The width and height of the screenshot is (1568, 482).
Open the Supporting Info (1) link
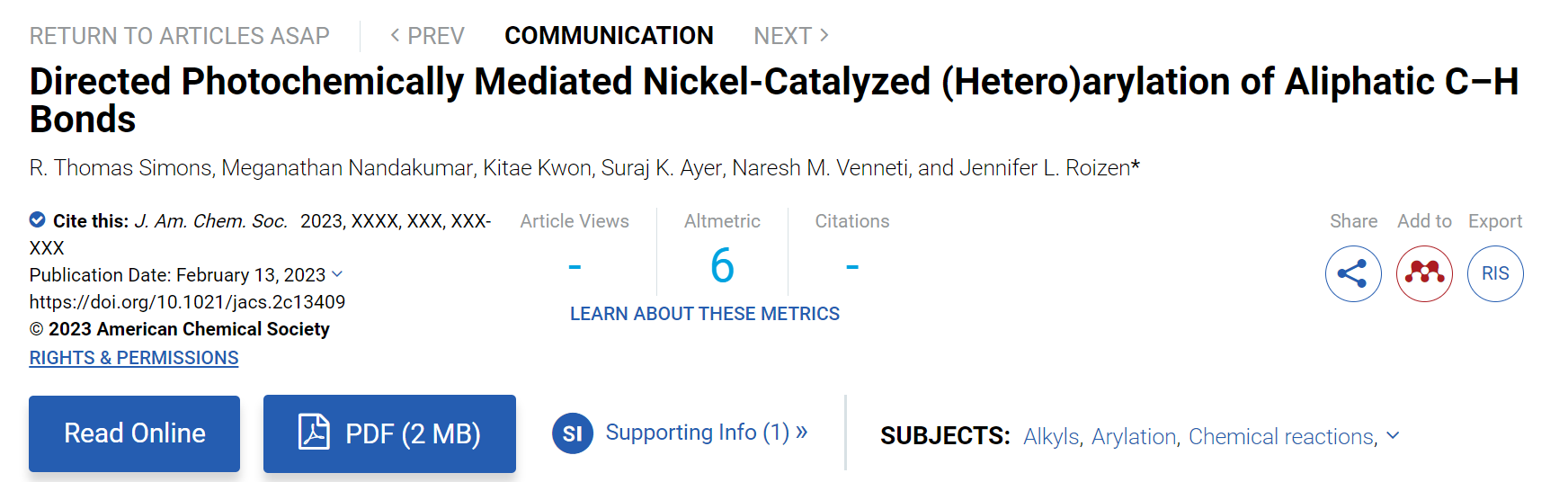click(x=707, y=433)
